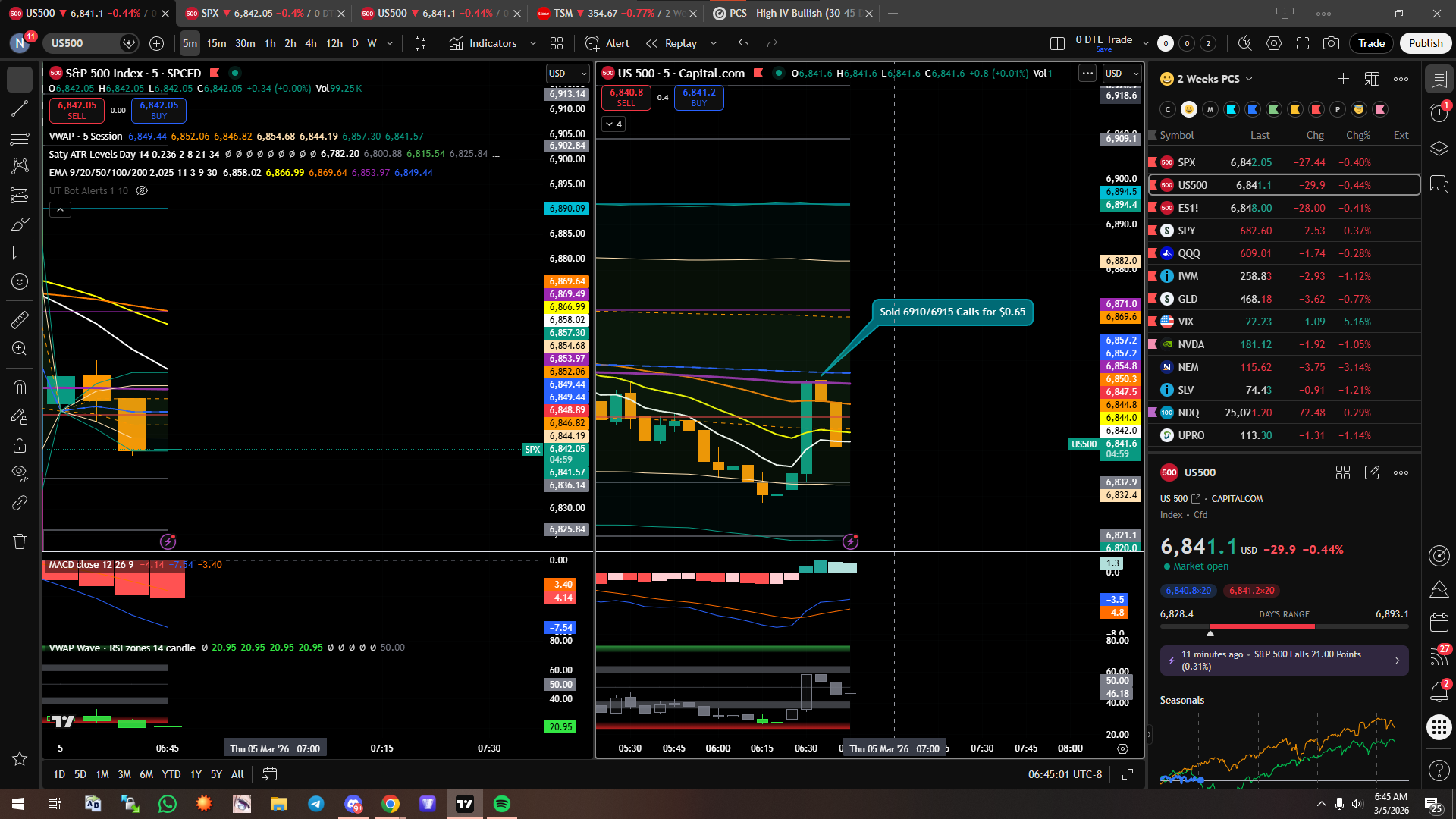Toggle Hide All Drawings eye icon
The width and height of the screenshot is (1456, 819).
pos(20,474)
